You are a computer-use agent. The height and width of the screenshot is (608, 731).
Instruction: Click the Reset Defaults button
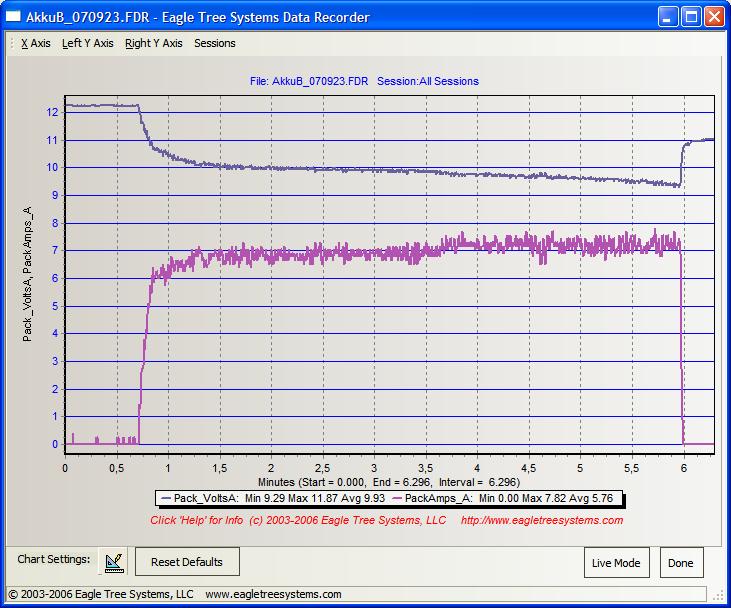click(x=187, y=562)
